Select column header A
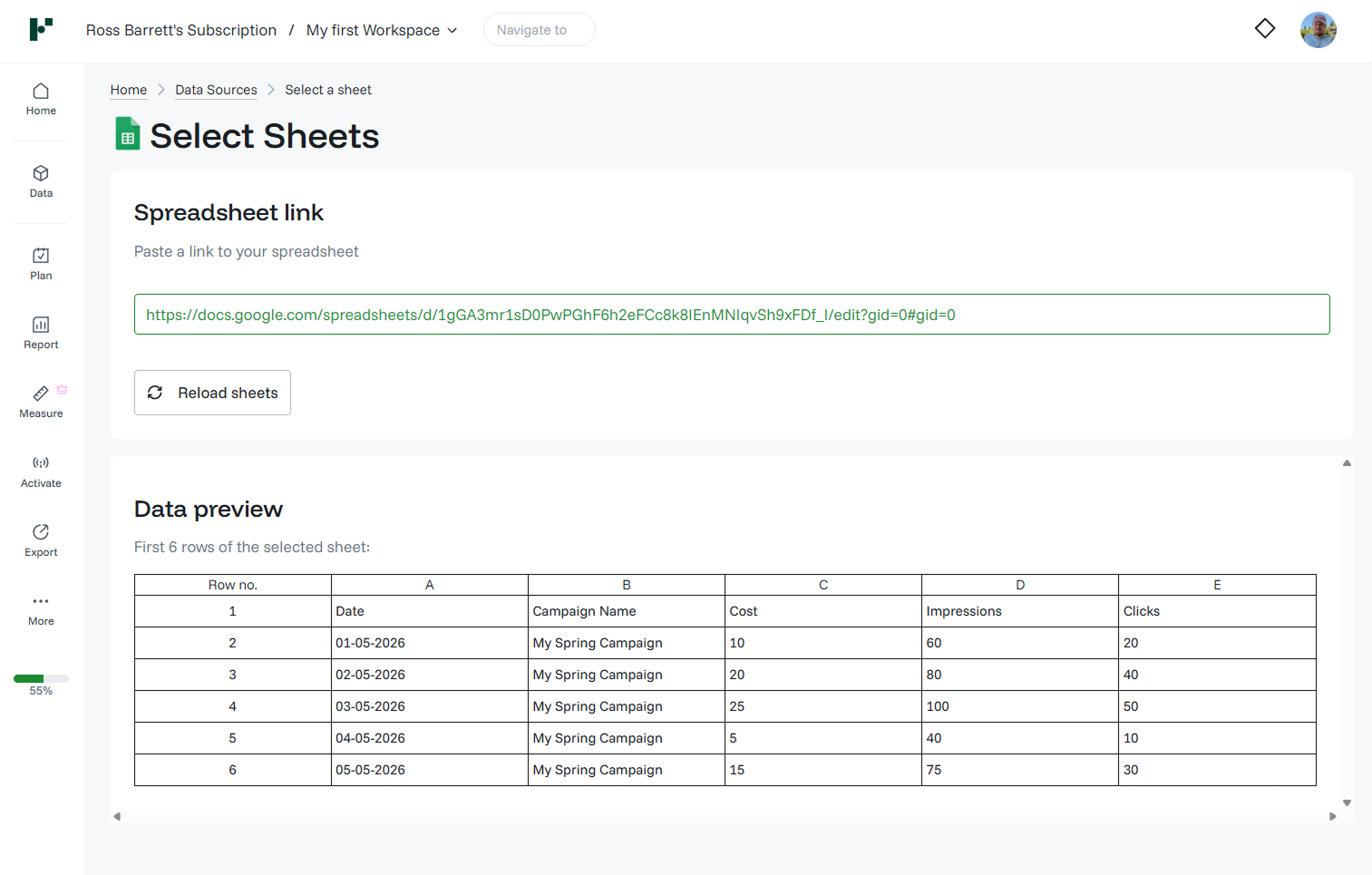The image size is (1372, 875). tap(430, 585)
